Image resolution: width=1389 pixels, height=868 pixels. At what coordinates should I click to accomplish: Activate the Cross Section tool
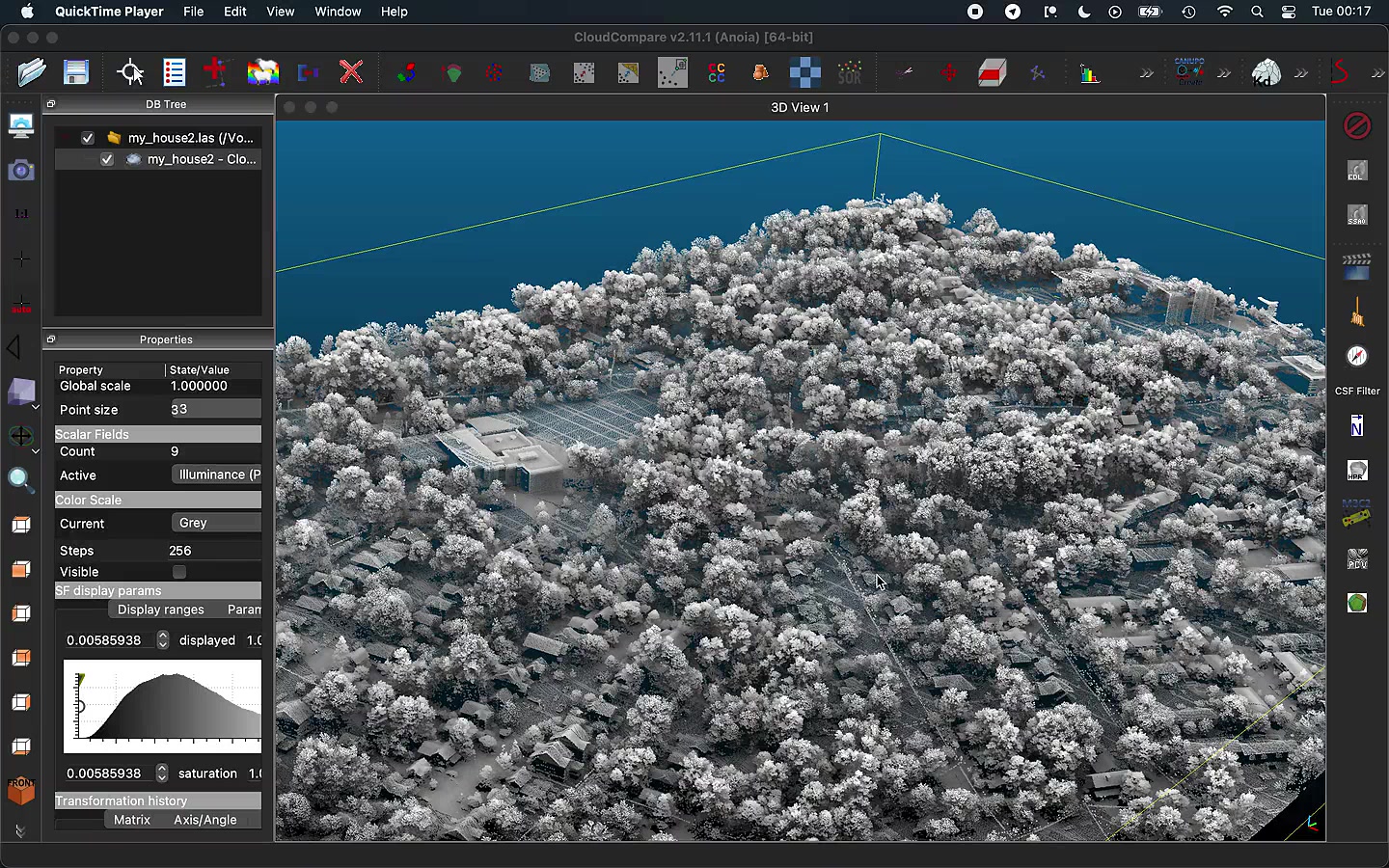pos(992,72)
